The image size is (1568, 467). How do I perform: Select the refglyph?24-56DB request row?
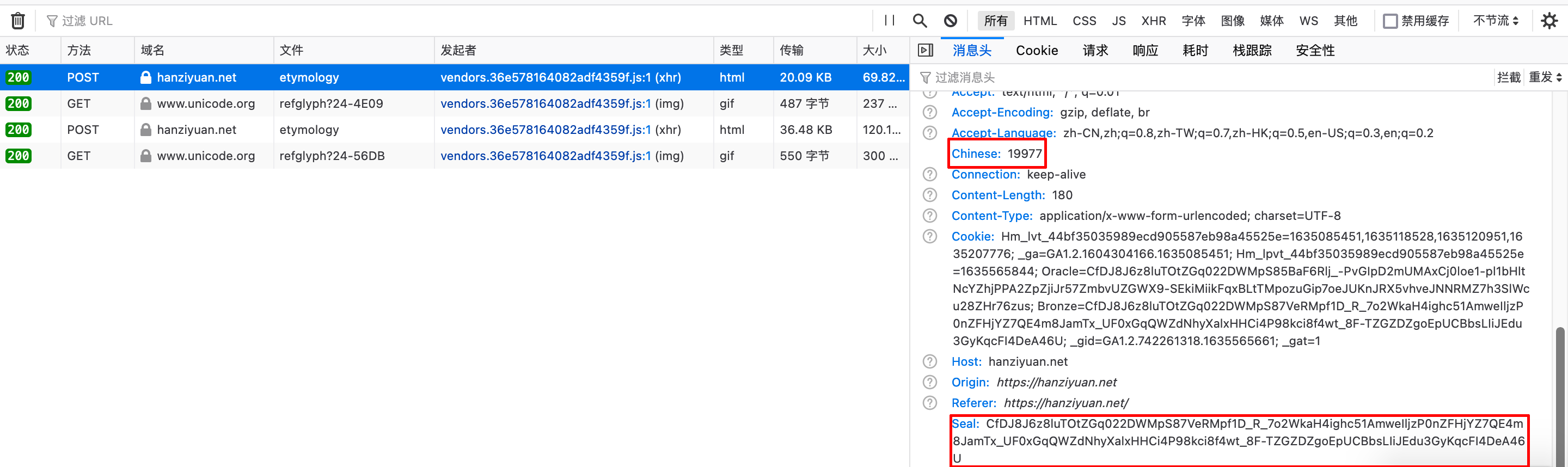click(454, 156)
